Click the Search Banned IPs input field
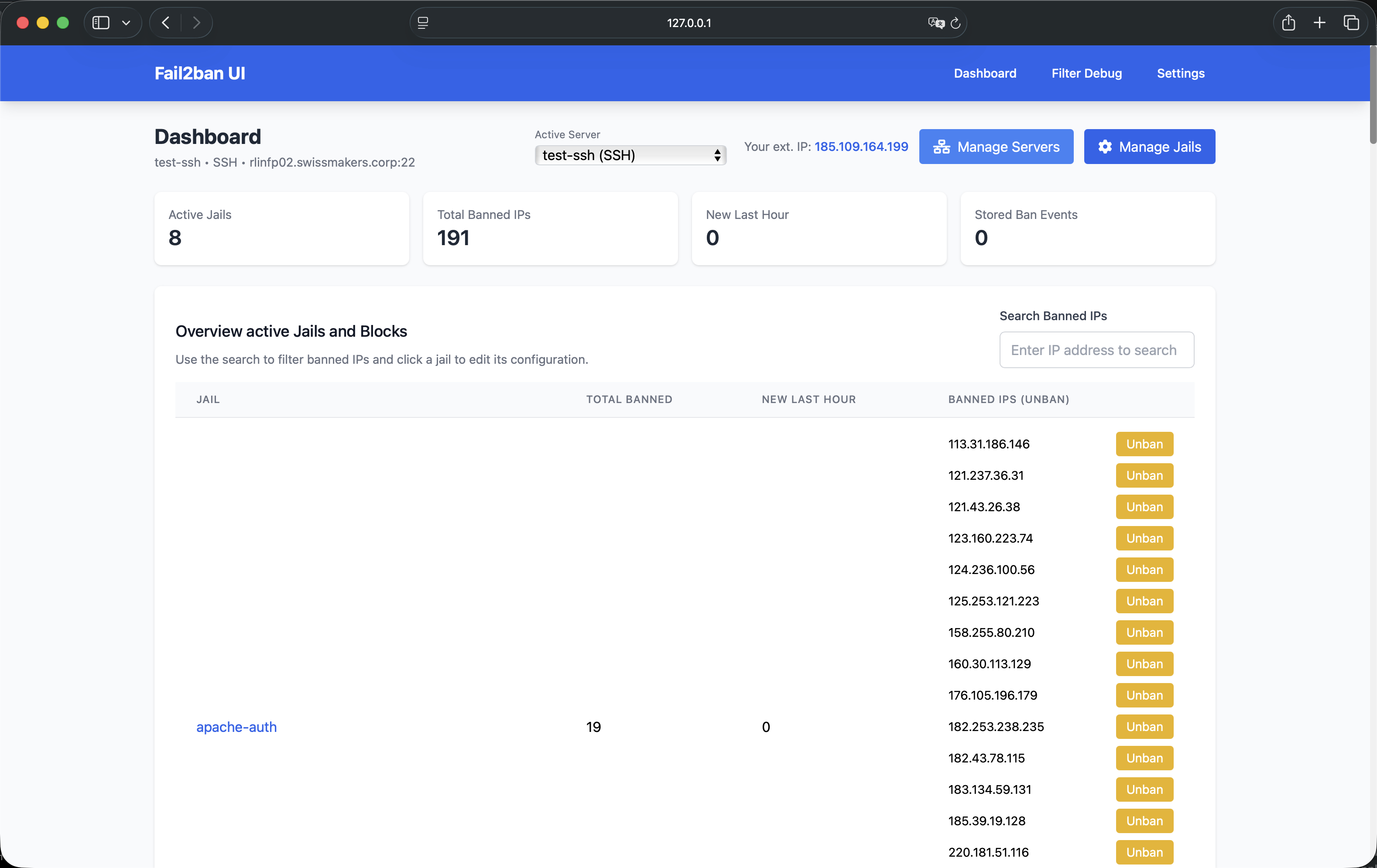This screenshot has width=1377, height=868. [x=1096, y=350]
